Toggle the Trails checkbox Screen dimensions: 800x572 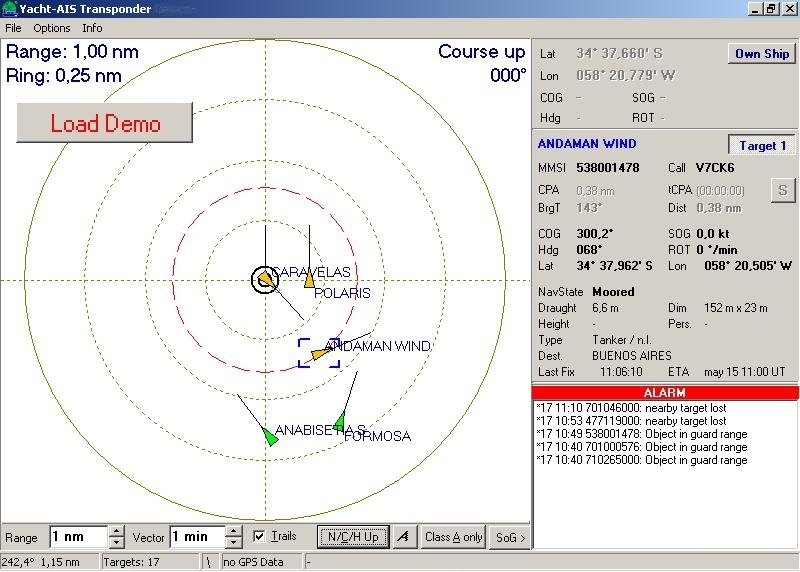click(259, 536)
